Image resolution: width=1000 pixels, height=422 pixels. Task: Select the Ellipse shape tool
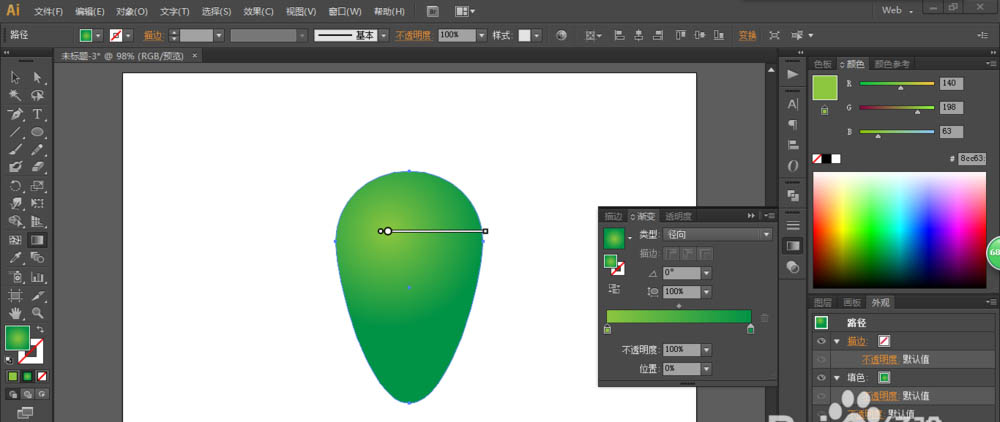(x=38, y=132)
